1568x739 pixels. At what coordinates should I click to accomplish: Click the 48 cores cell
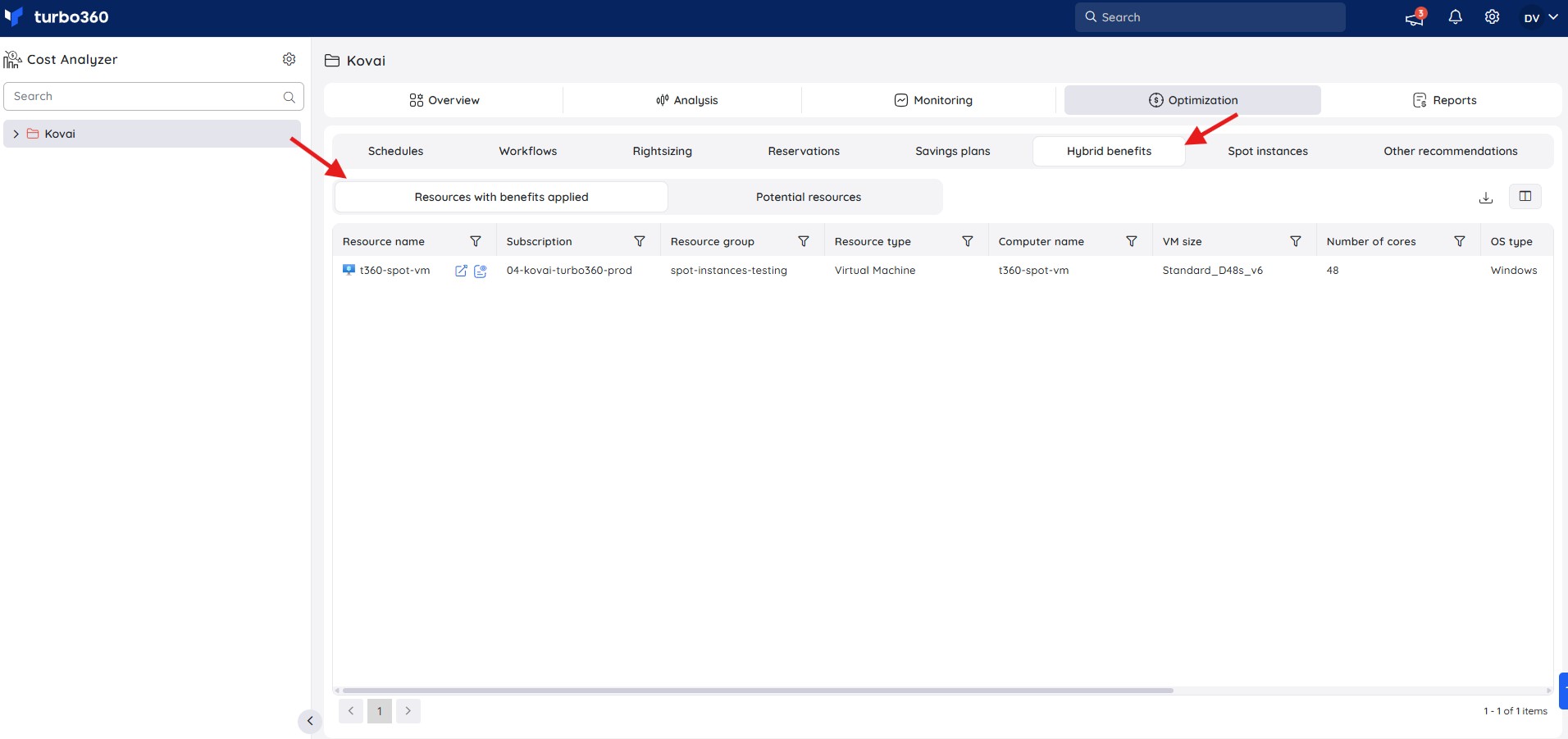pos(1333,271)
